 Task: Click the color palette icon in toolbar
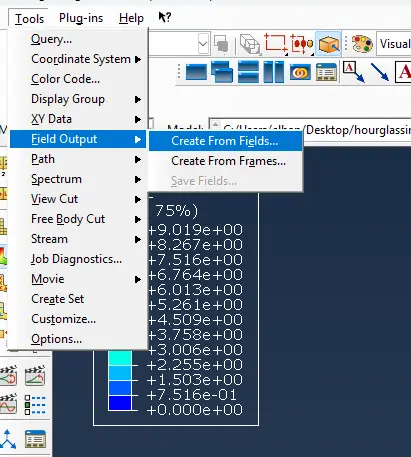point(362,44)
